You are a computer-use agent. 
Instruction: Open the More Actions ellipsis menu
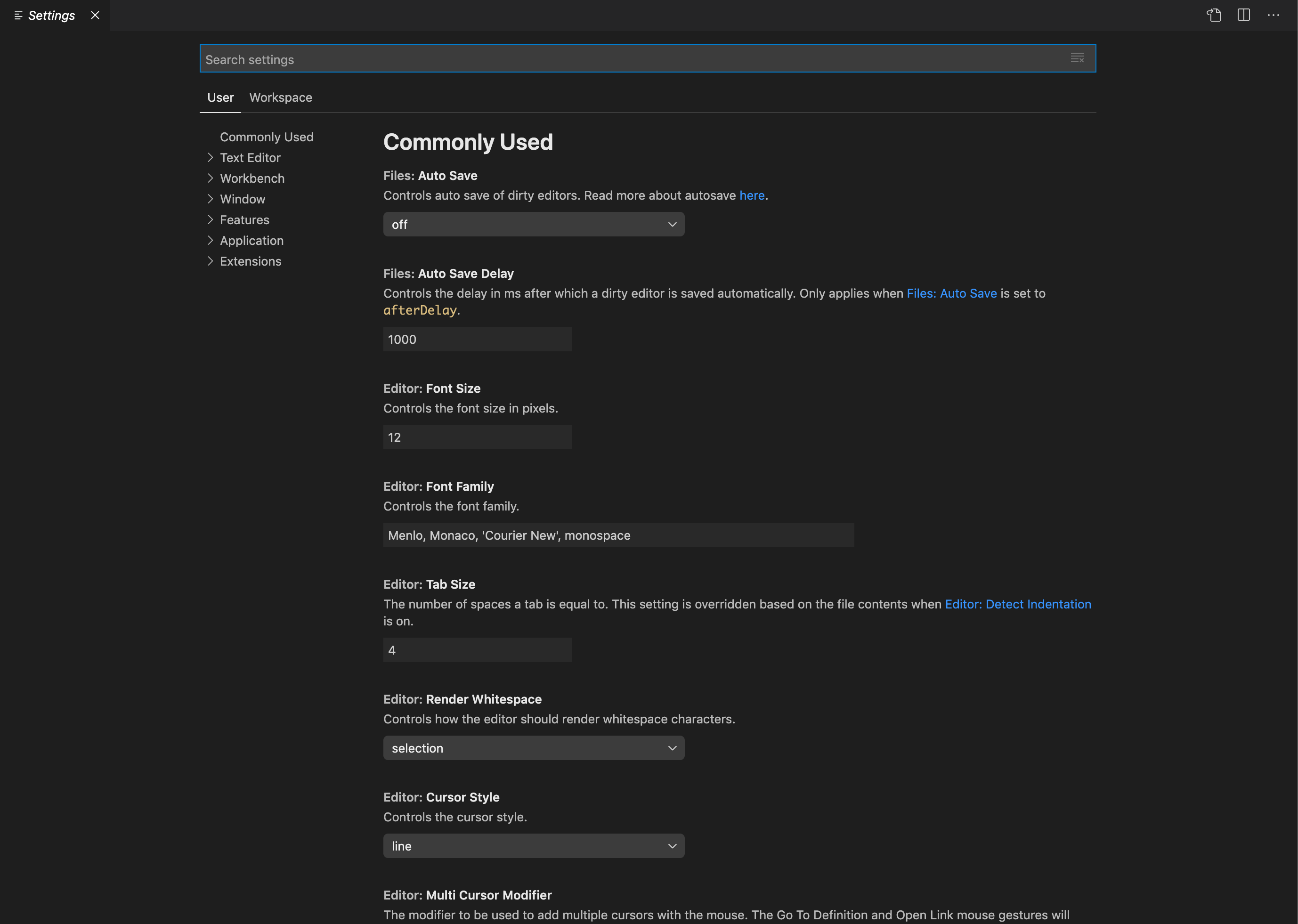pyautogui.click(x=1274, y=16)
